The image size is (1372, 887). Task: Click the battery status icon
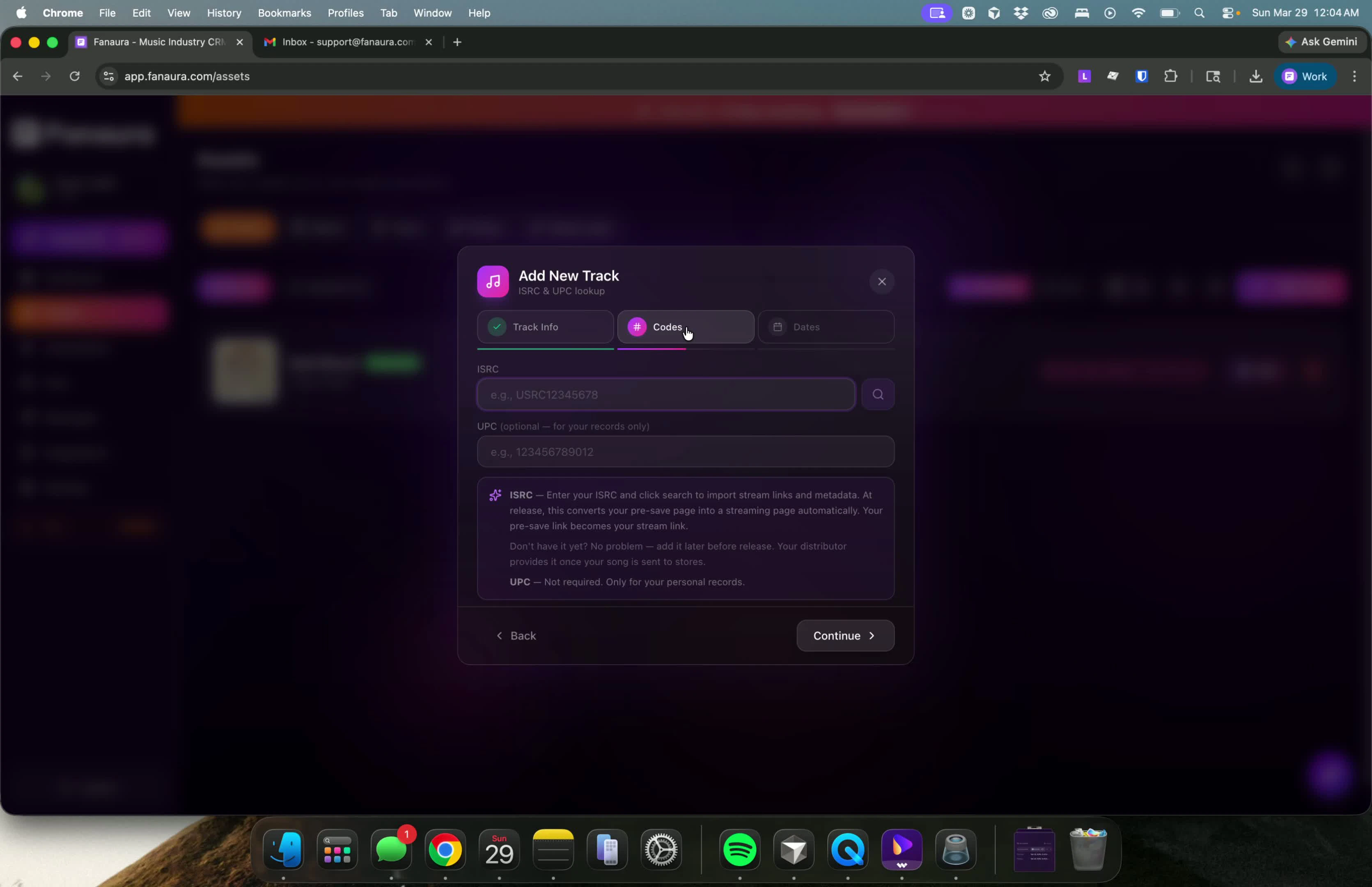[1169, 13]
